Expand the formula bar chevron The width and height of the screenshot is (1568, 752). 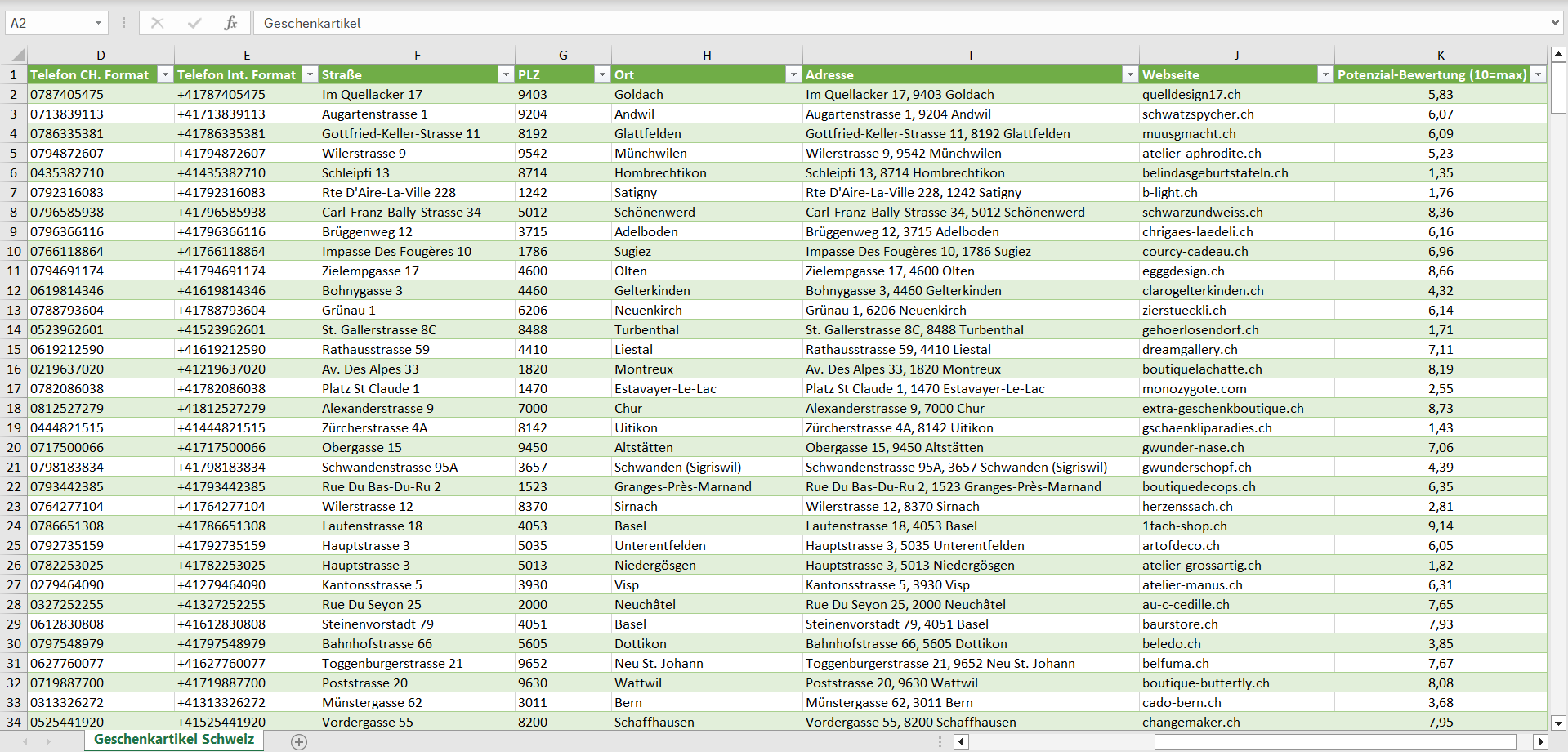click(1555, 23)
